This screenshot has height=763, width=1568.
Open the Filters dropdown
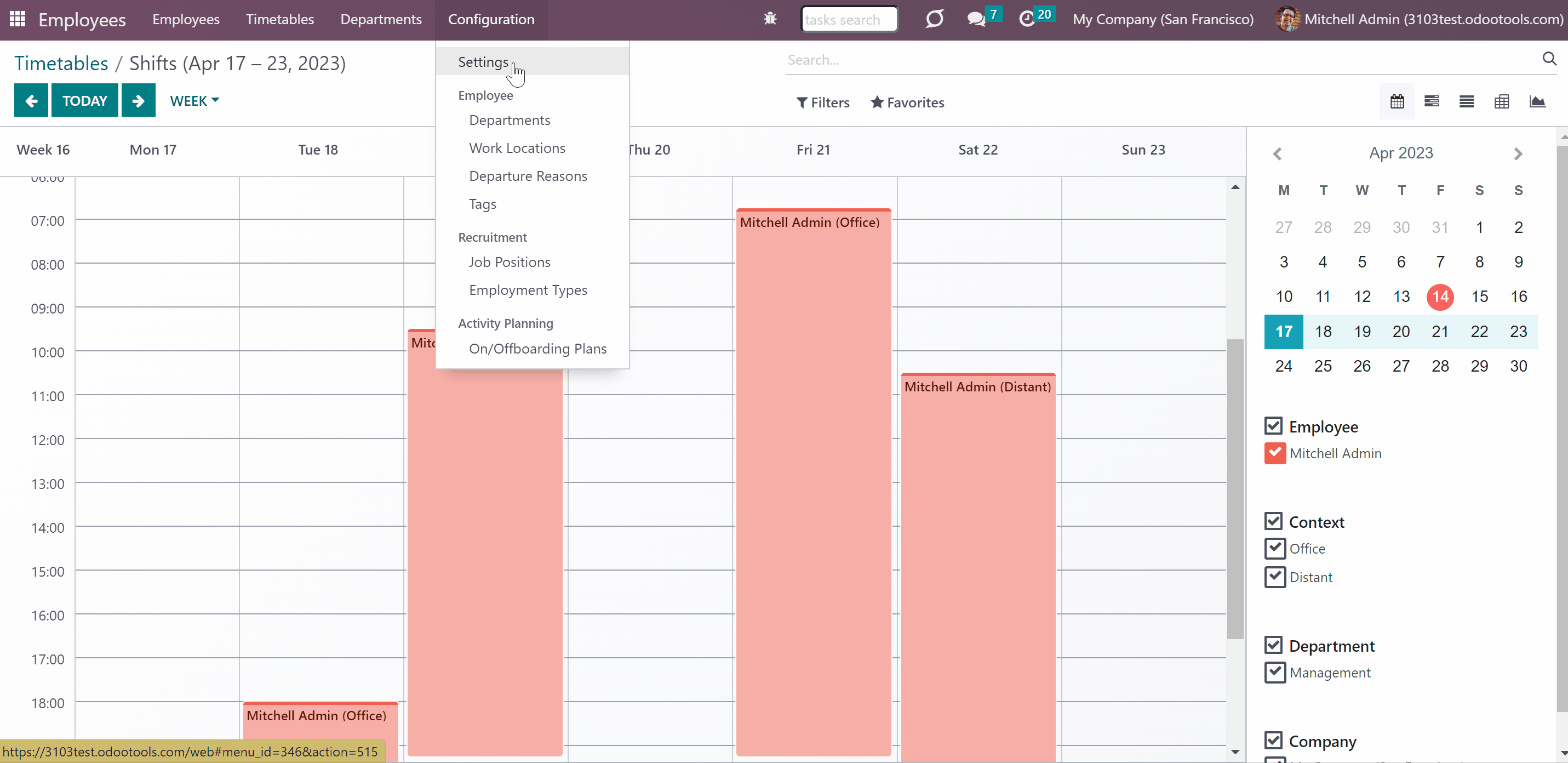(823, 103)
